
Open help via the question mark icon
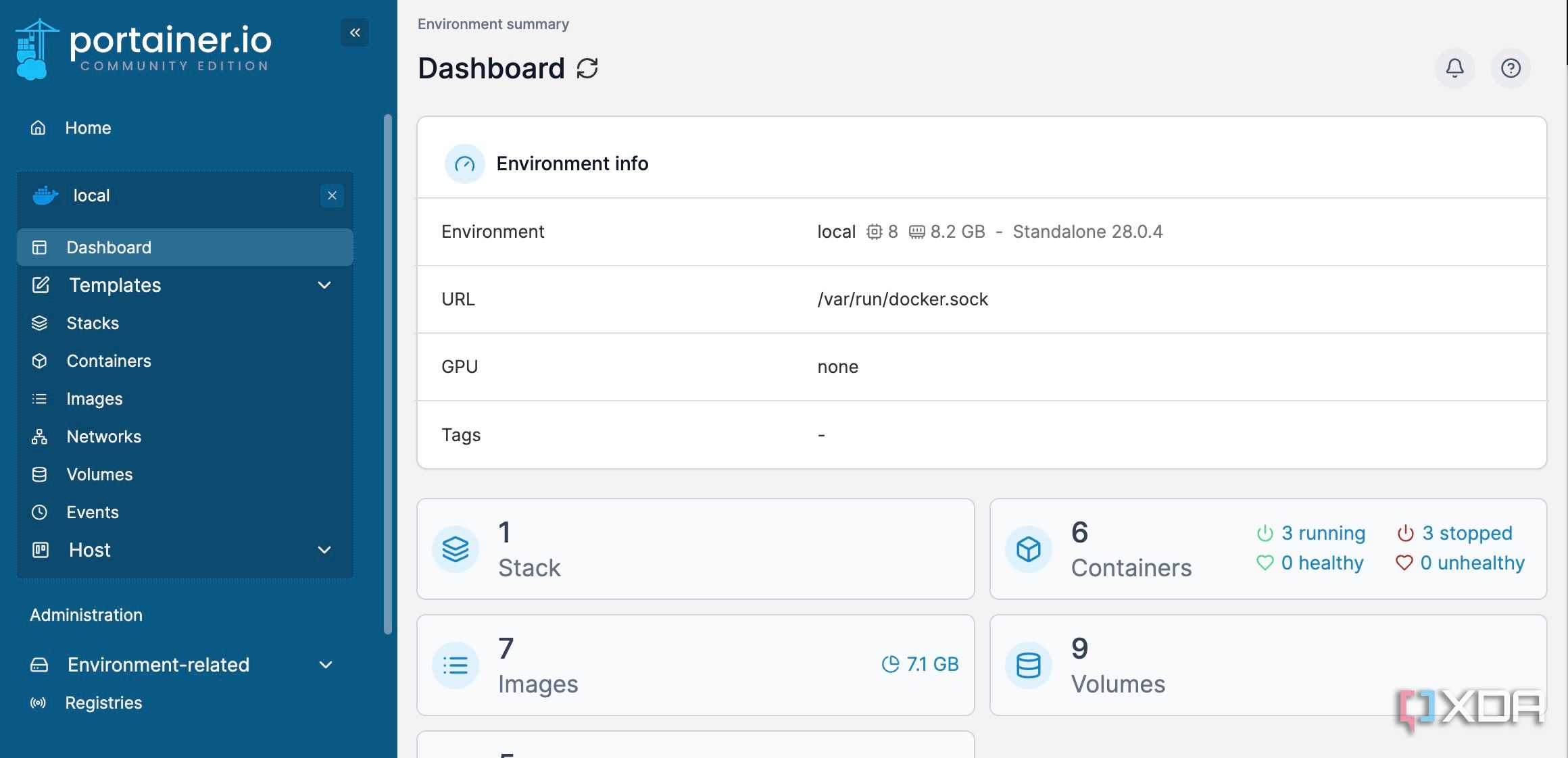(1511, 68)
